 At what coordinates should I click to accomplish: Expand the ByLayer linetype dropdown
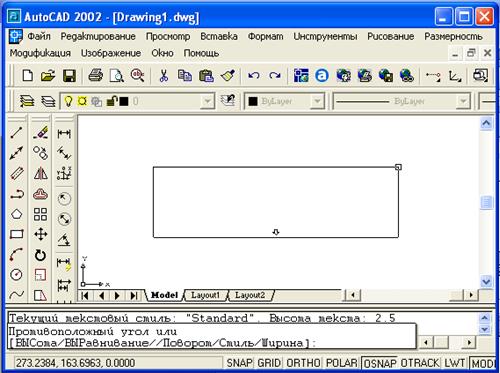click(x=463, y=101)
